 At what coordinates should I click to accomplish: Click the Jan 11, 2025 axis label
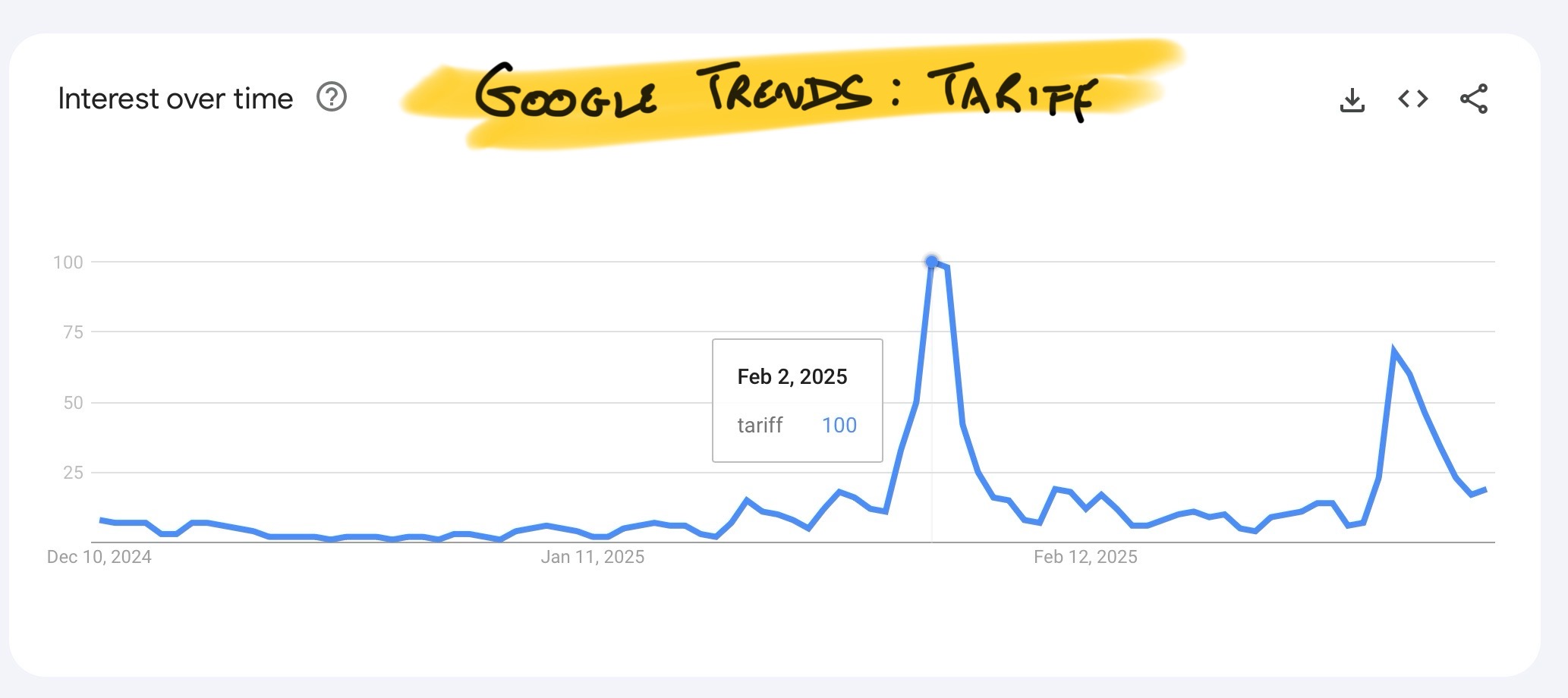tap(594, 556)
